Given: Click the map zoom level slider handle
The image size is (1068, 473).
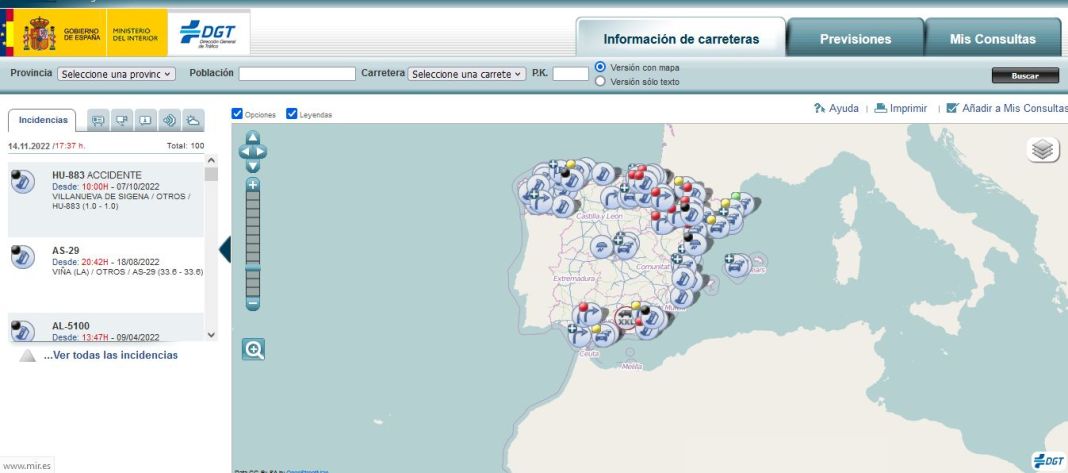Looking at the screenshot, I should tap(253, 267).
